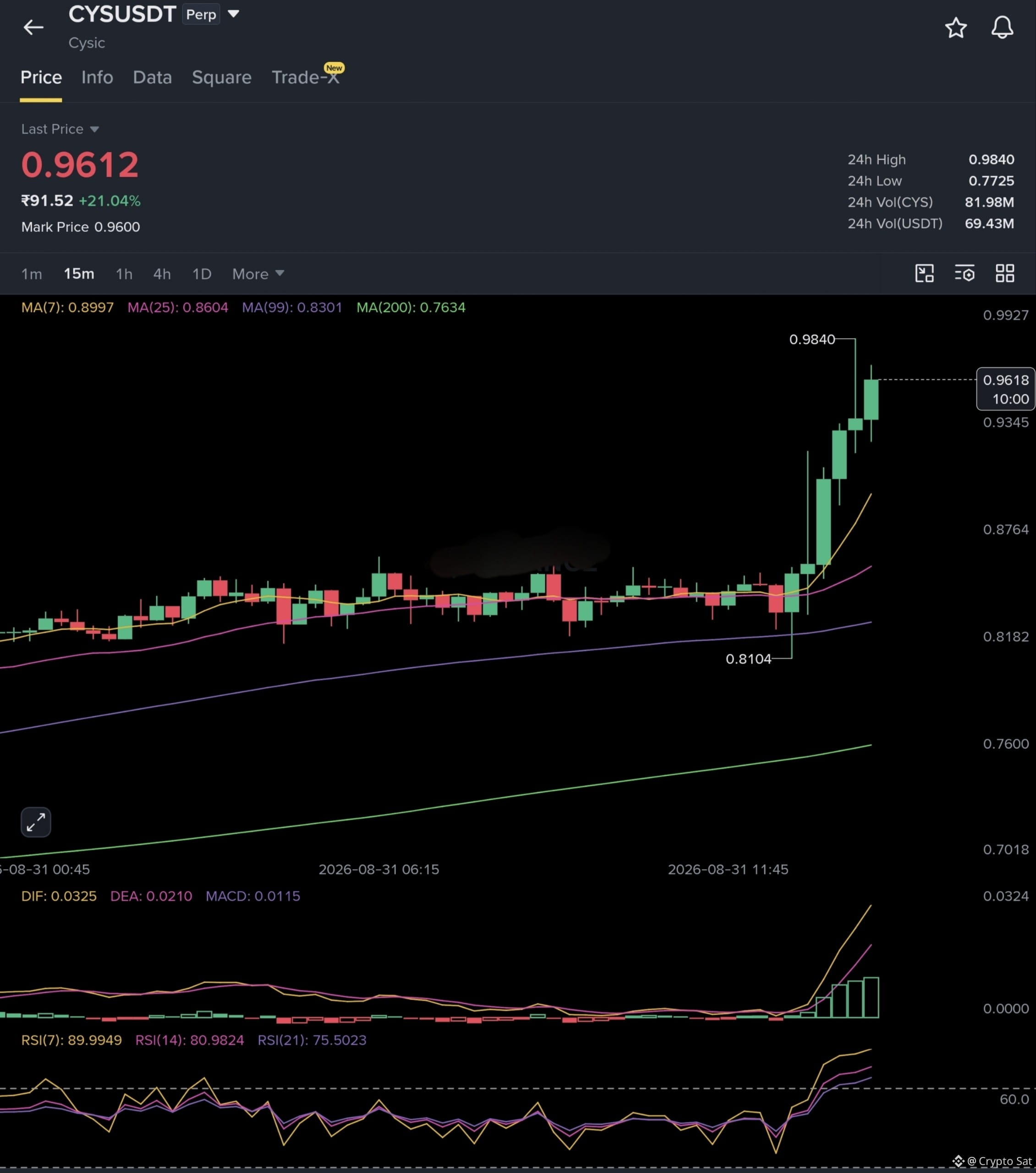
Task: Click the DEA: 0.0210 label
Action: [151, 896]
